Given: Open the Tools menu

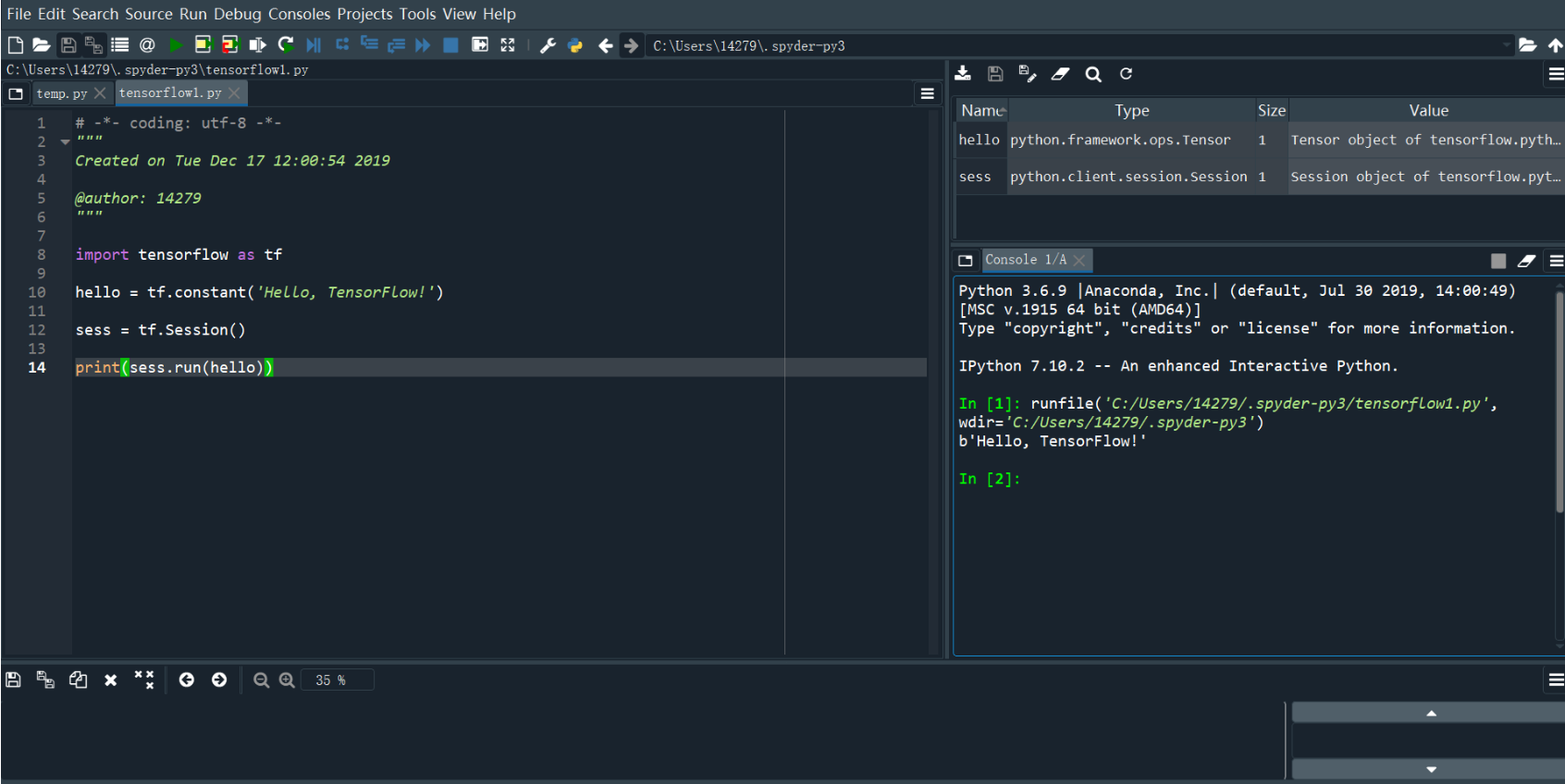Looking at the screenshot, I should pyautogui.click(x=418, y=14).
